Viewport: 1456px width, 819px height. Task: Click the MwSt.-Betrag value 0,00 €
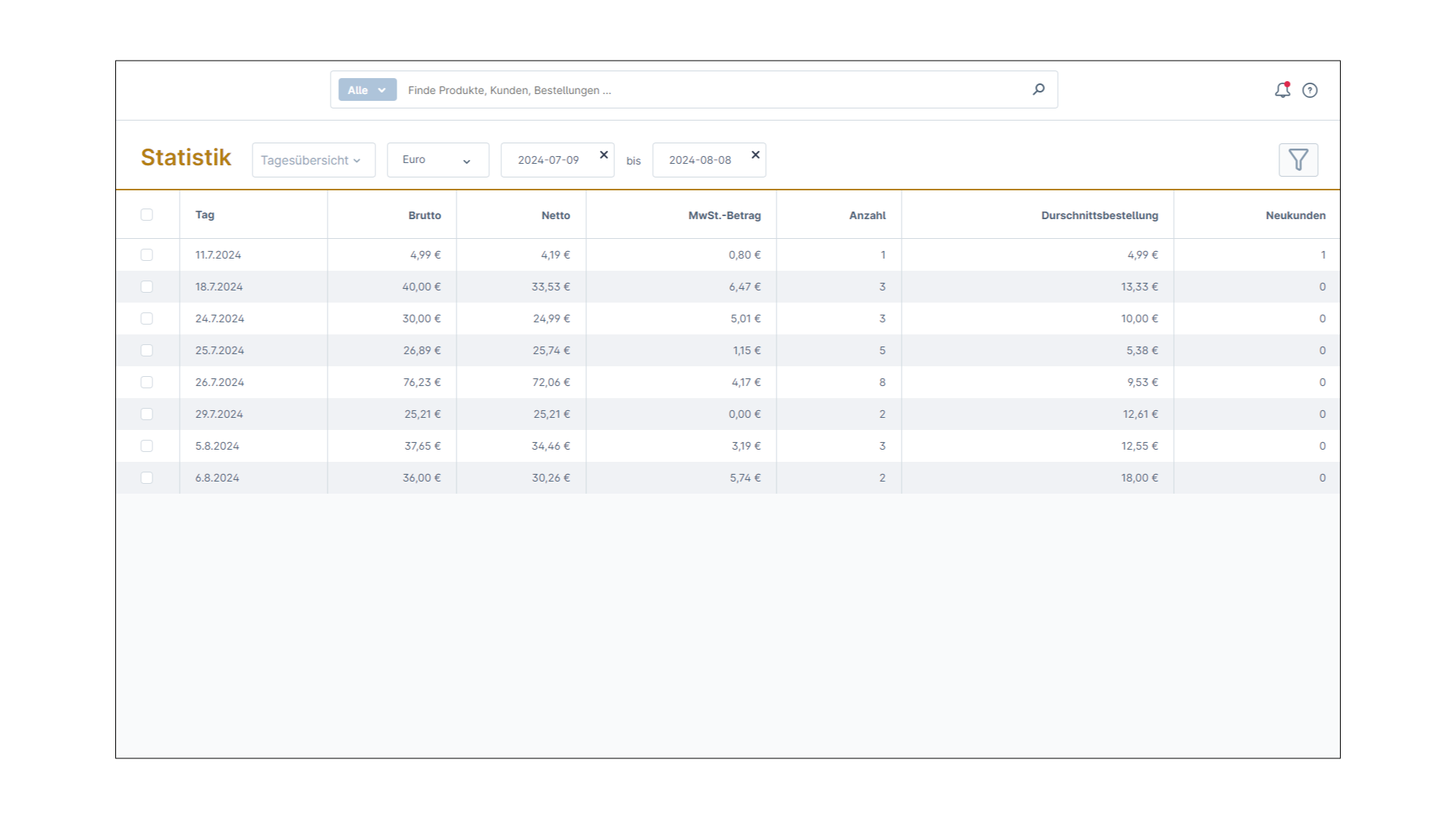[x=745, y=414]
